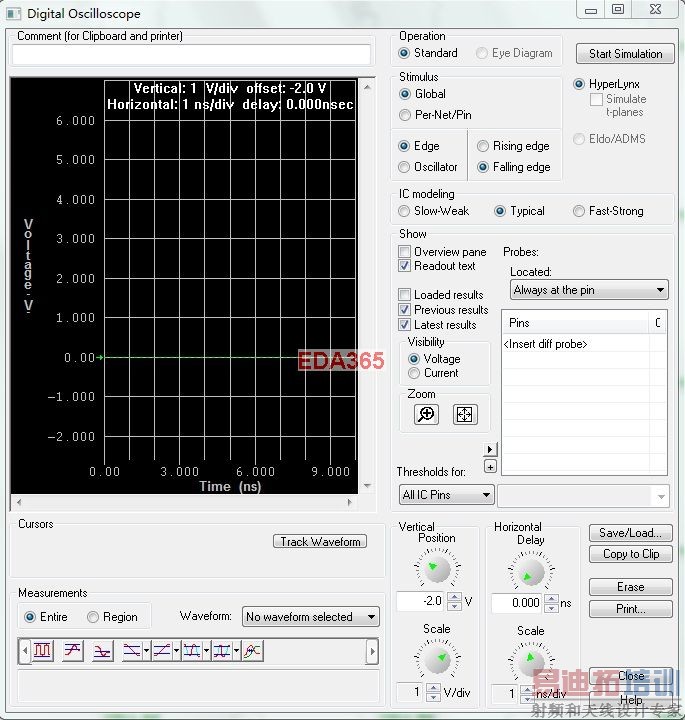This screenshot has width=685, height=720.
Task: Click the Comment text field
Action: pyautogui.click(x=191, y=55)
